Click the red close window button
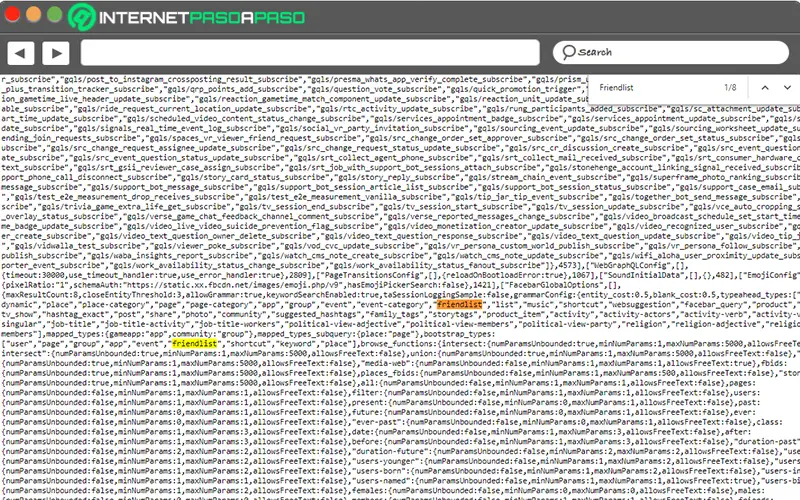This screenshot has width=800, height=500. (12, 14)
